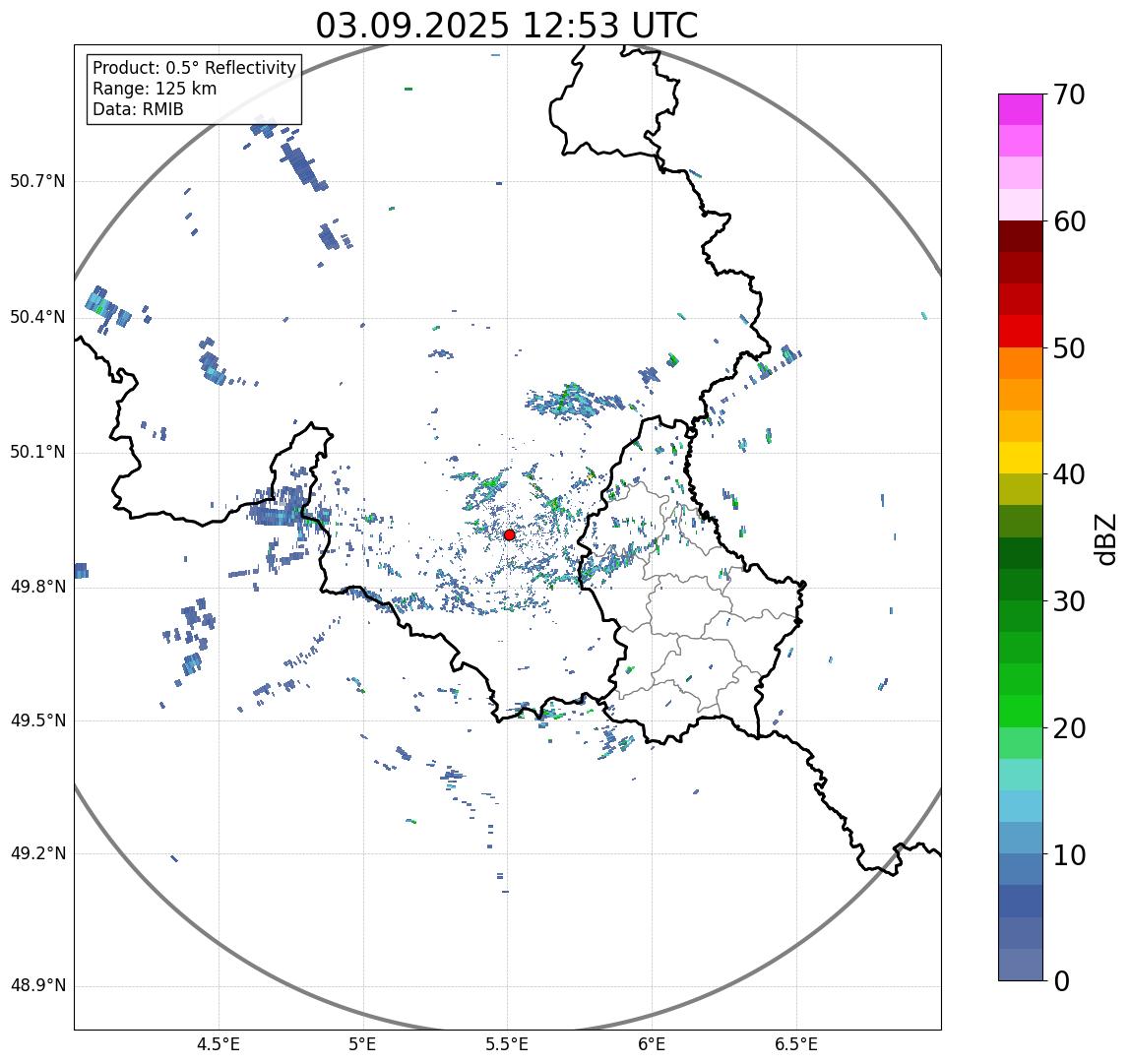Click the latitude label '50.7°N'

(x=37, y=181)
